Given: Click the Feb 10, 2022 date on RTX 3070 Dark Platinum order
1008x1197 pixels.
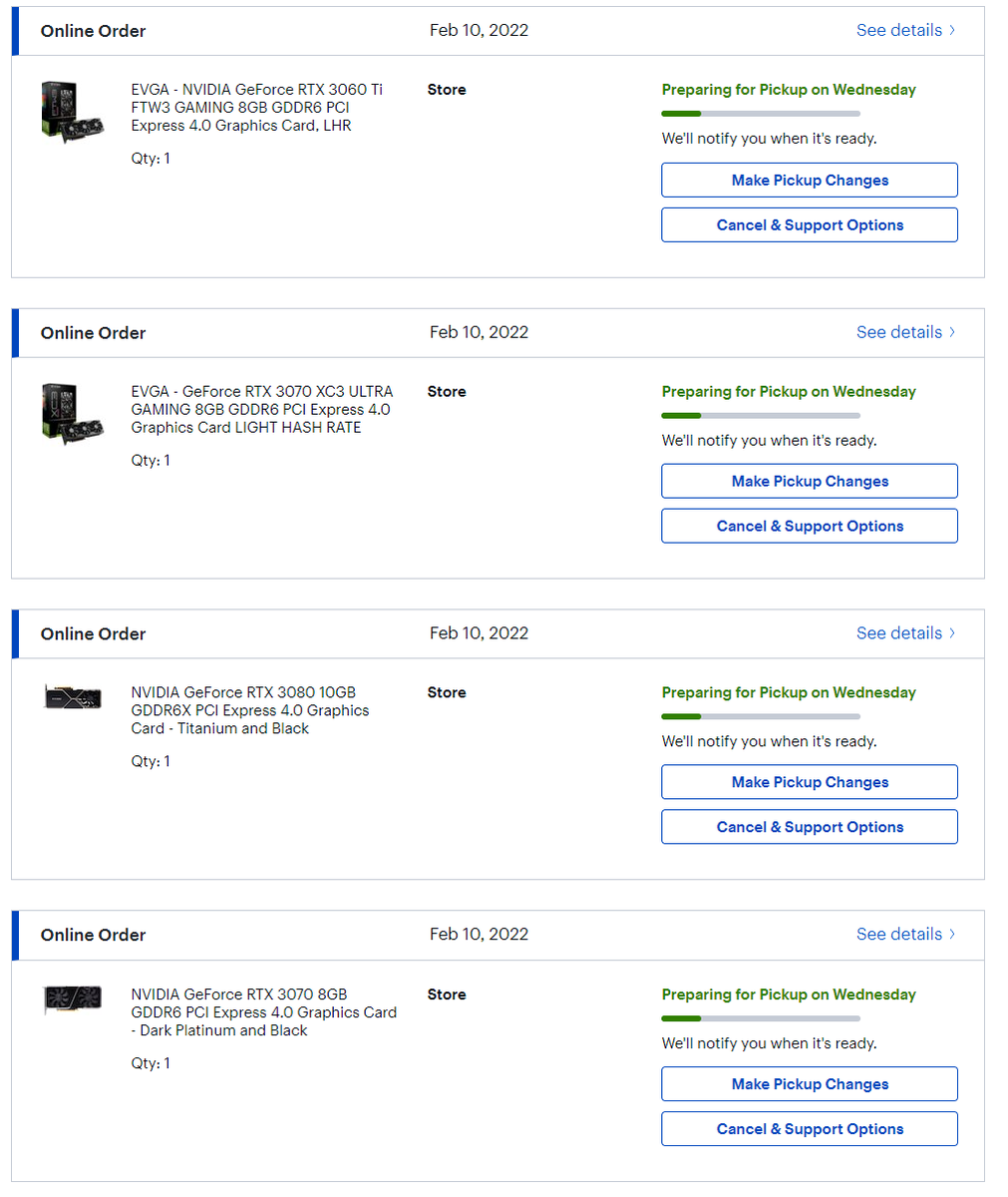Looking at the screenshot, I should (x=479, y=935).
